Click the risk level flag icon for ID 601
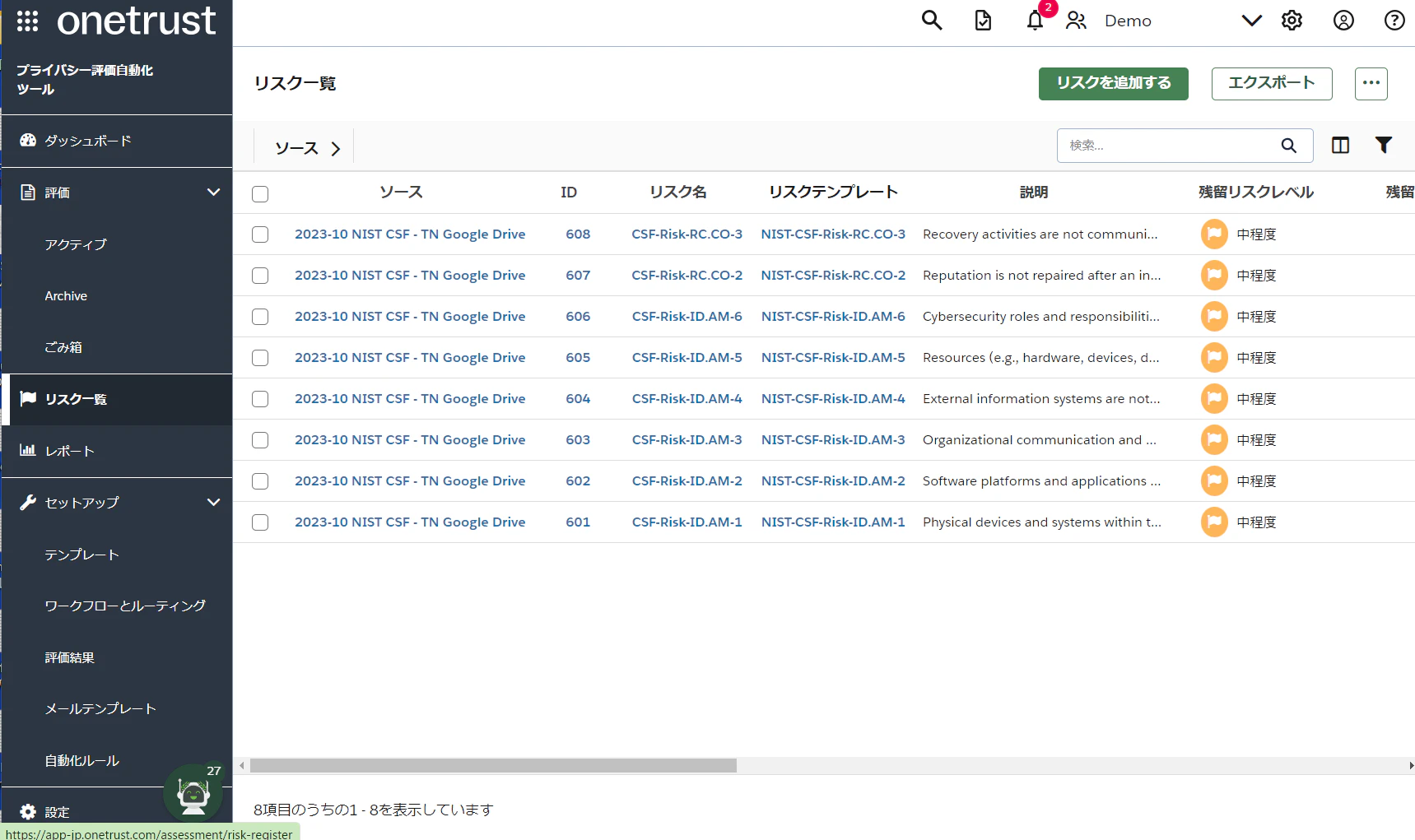The height and width of the screenshot is (840, 1415). 1214,522
